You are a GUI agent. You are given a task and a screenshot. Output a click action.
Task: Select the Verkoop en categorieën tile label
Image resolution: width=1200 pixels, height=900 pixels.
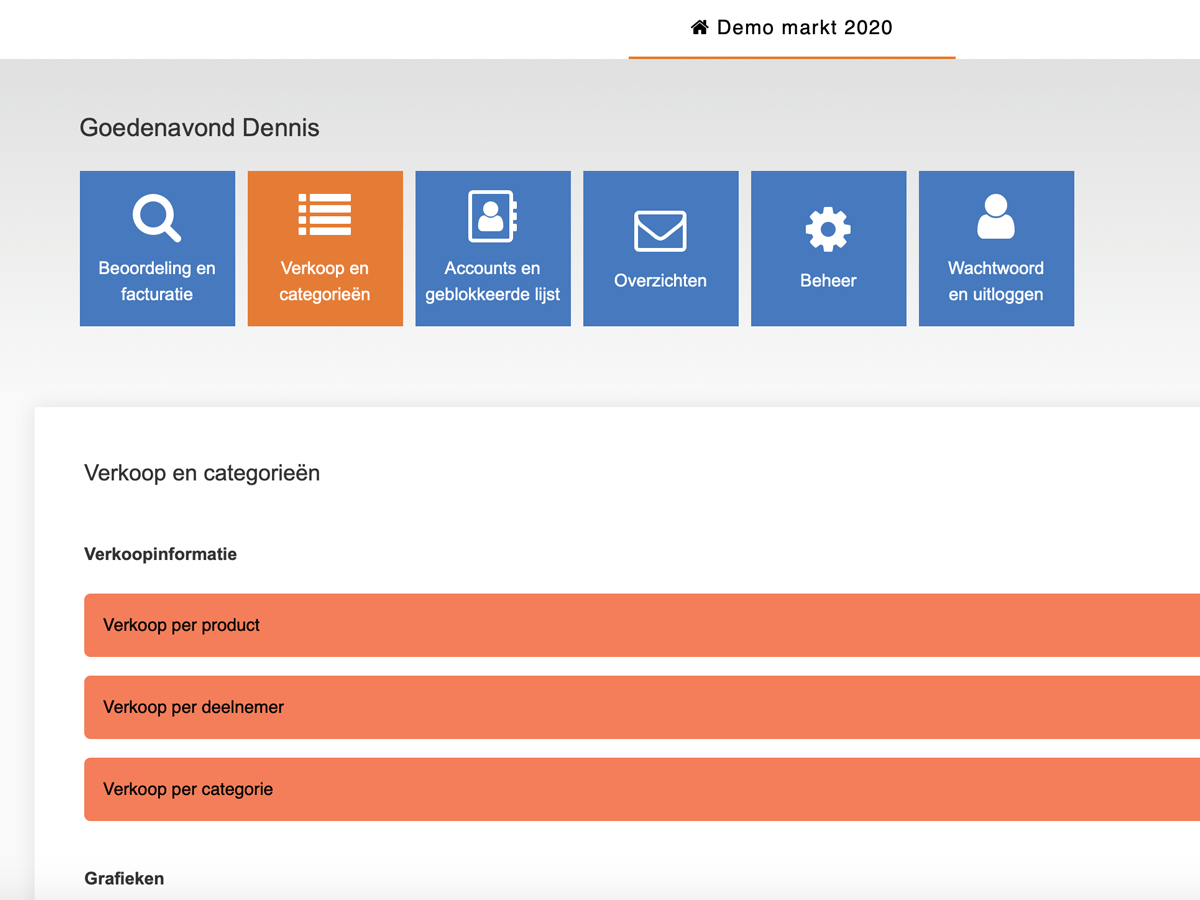point(325,281)
